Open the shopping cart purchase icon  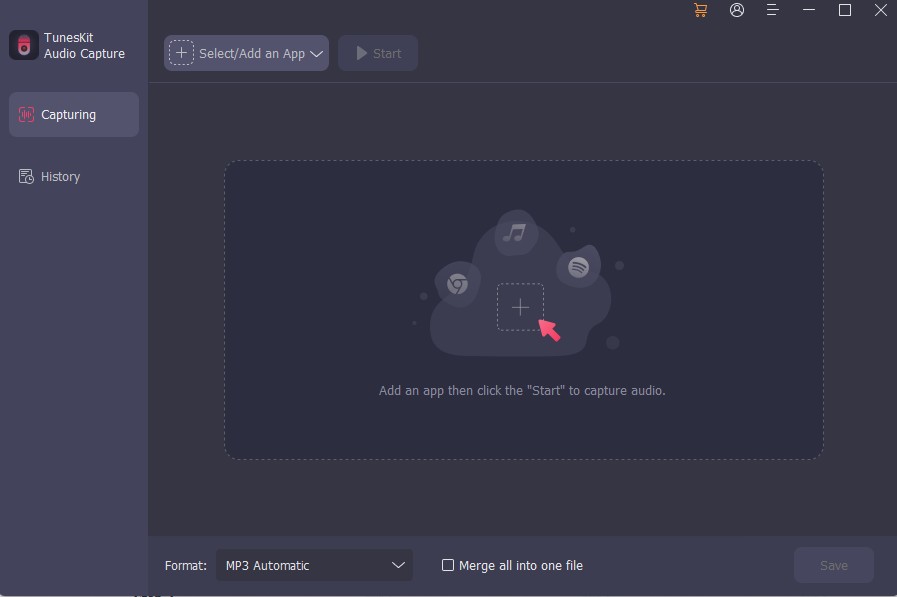pos(700,10)
